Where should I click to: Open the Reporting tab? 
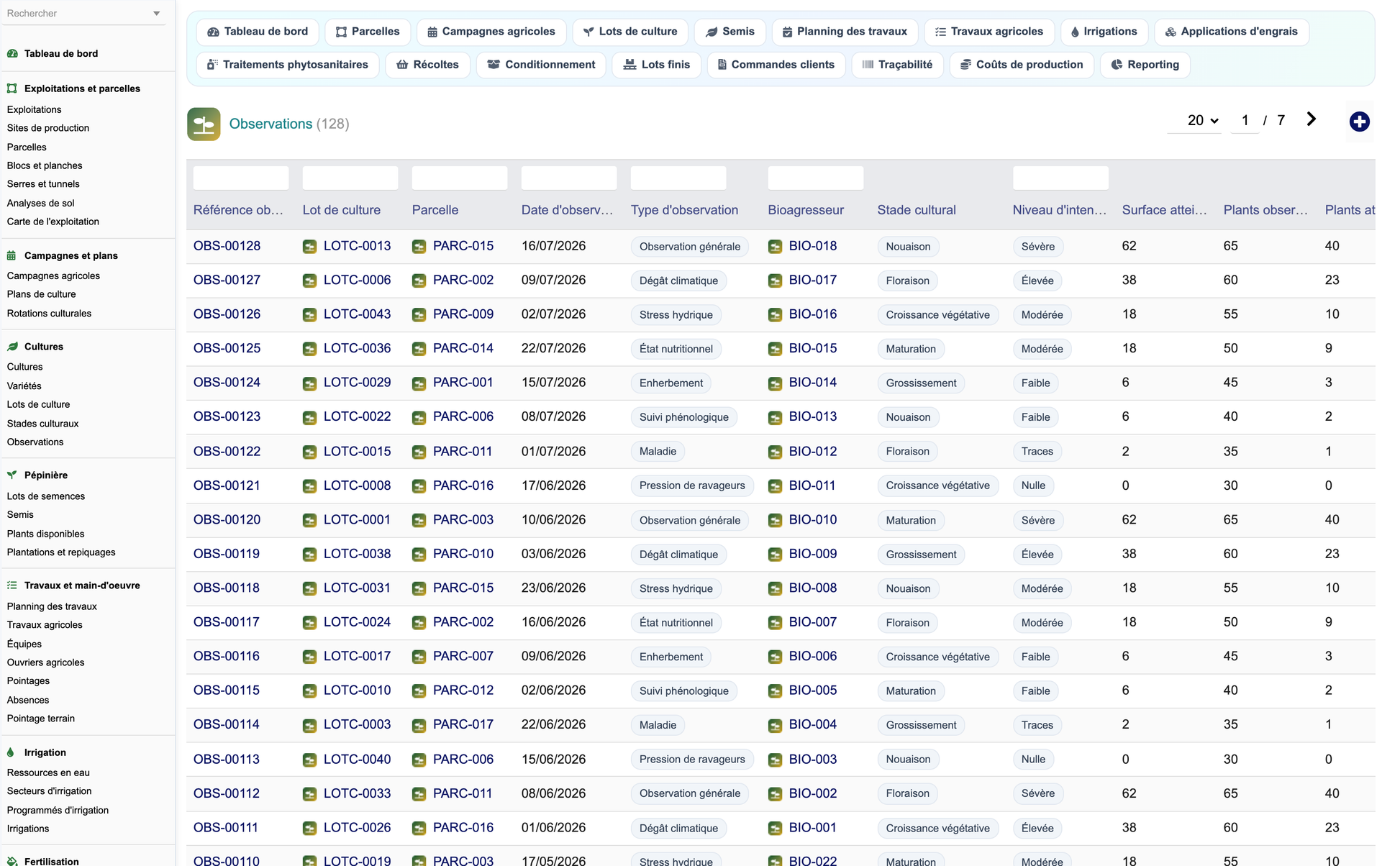pos(1145,65)
